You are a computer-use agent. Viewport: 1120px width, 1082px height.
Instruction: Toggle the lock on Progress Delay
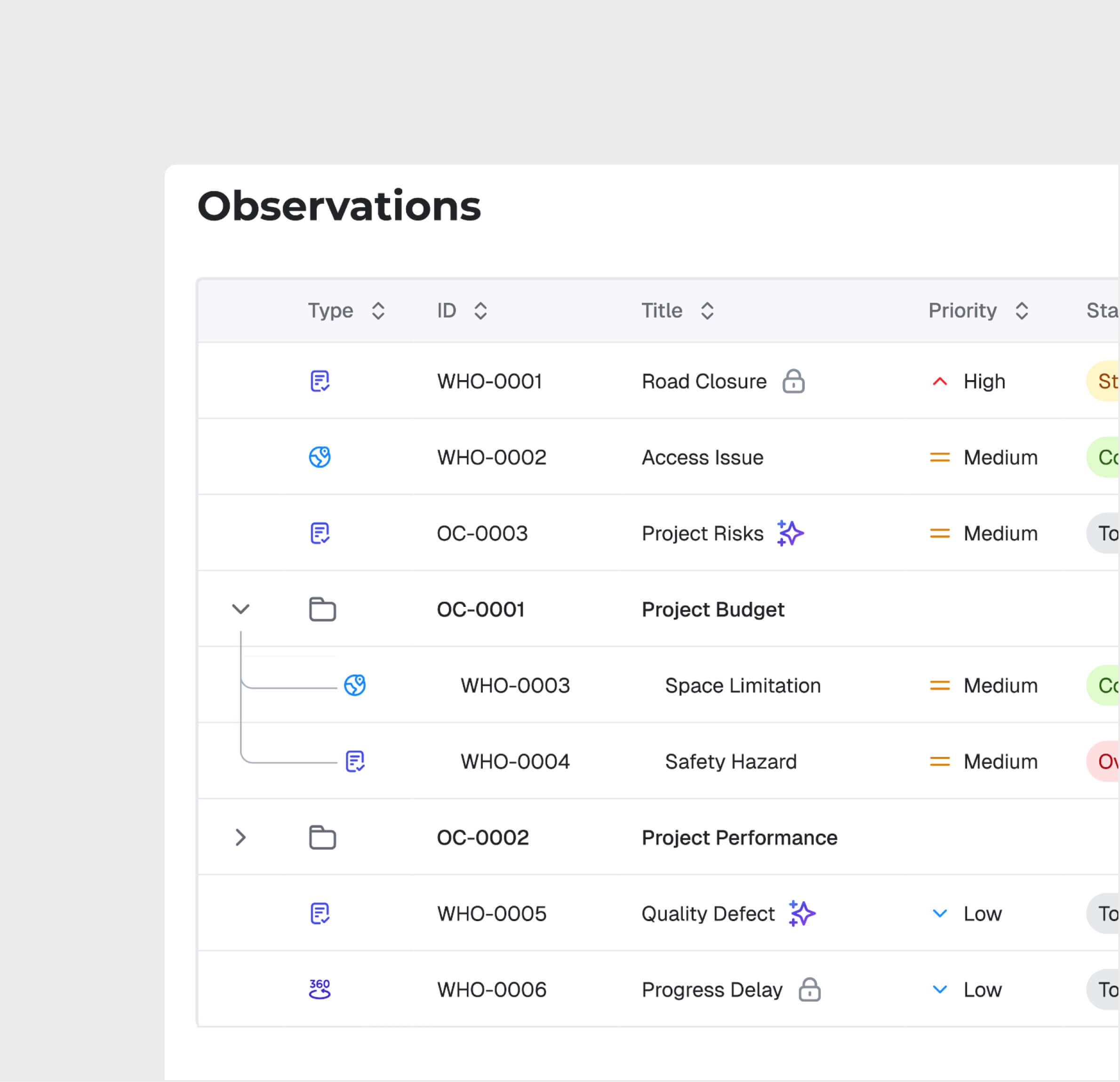pos(811,989)
